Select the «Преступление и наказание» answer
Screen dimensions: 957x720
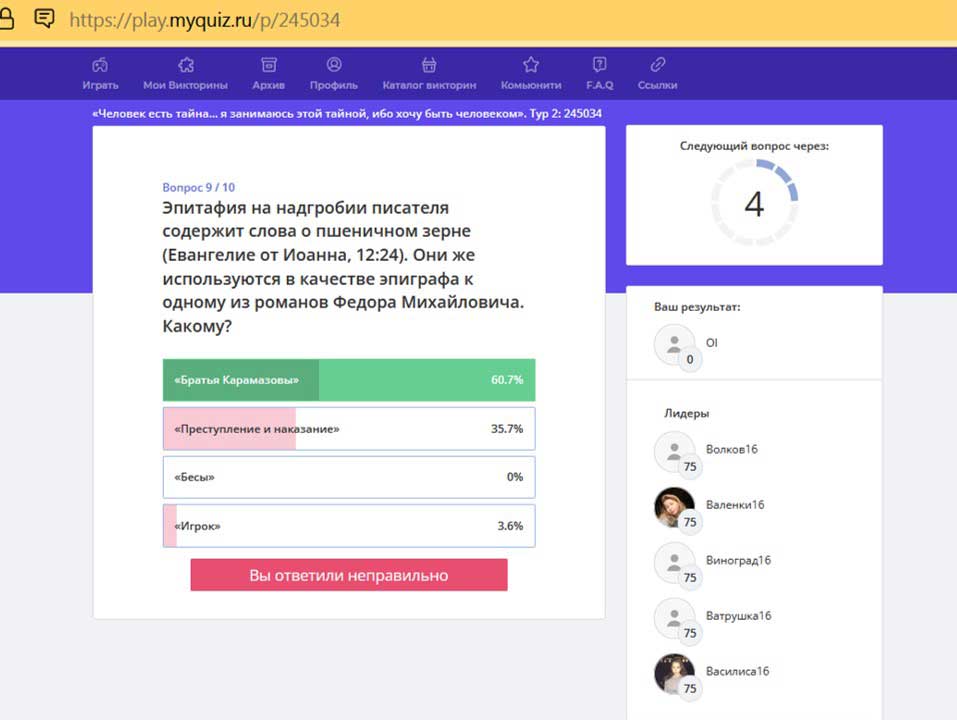[348, 428]
